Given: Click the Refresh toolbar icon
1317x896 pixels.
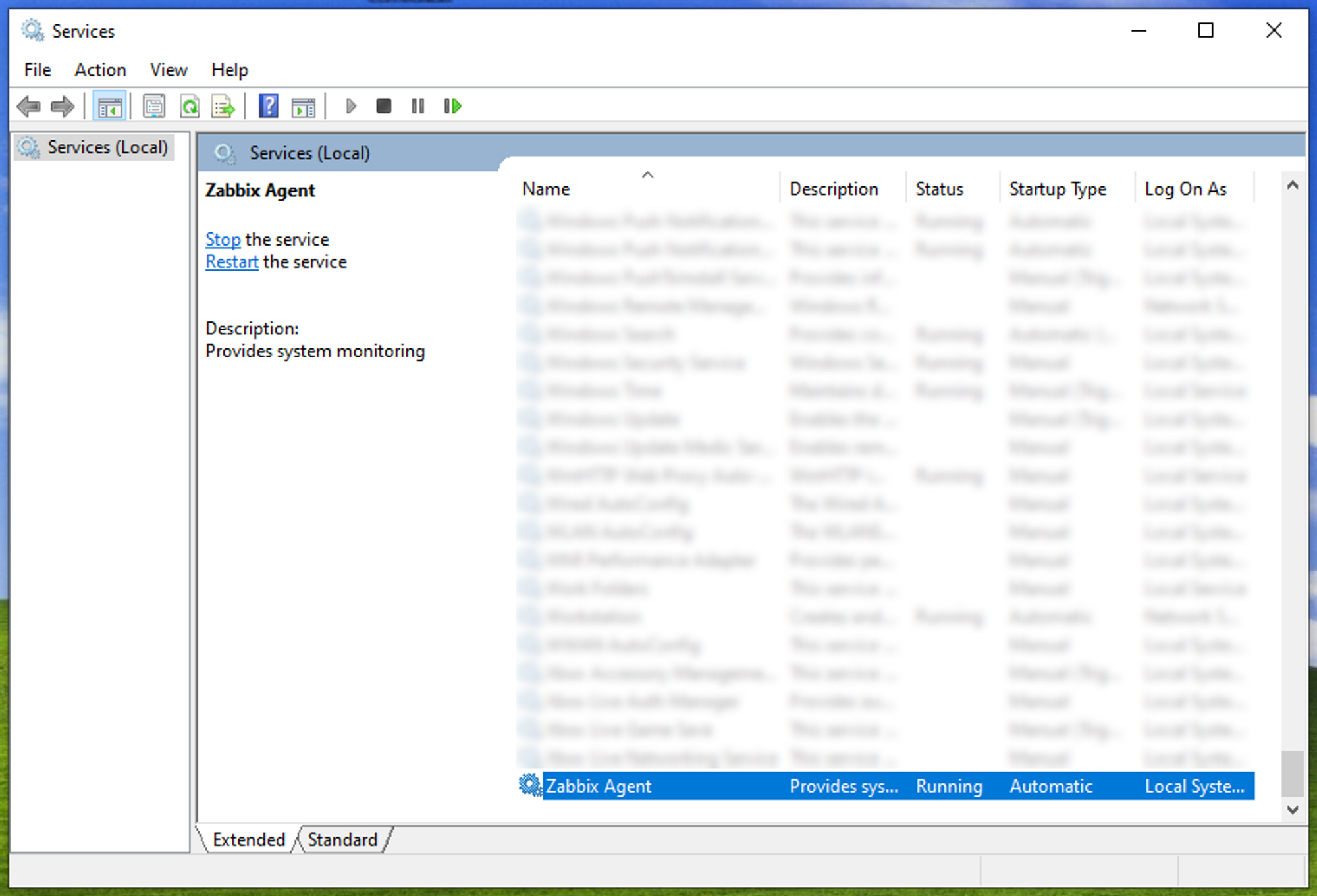Looking at the screenshot, I should 190,106.
